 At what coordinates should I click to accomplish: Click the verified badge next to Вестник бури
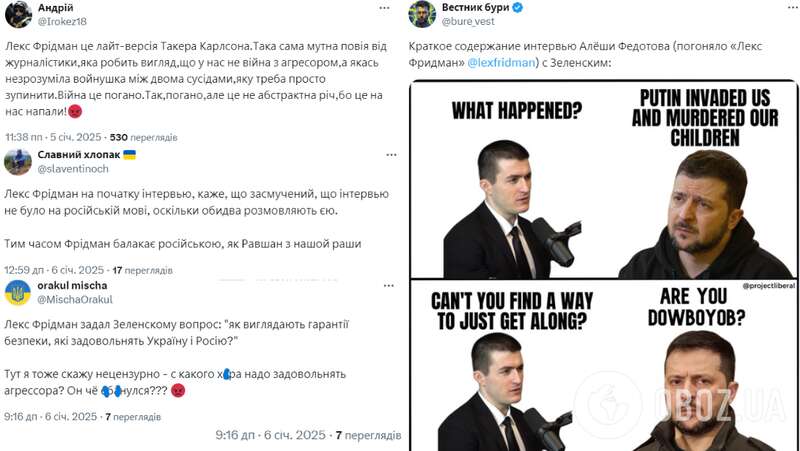(x=517, y=7)
